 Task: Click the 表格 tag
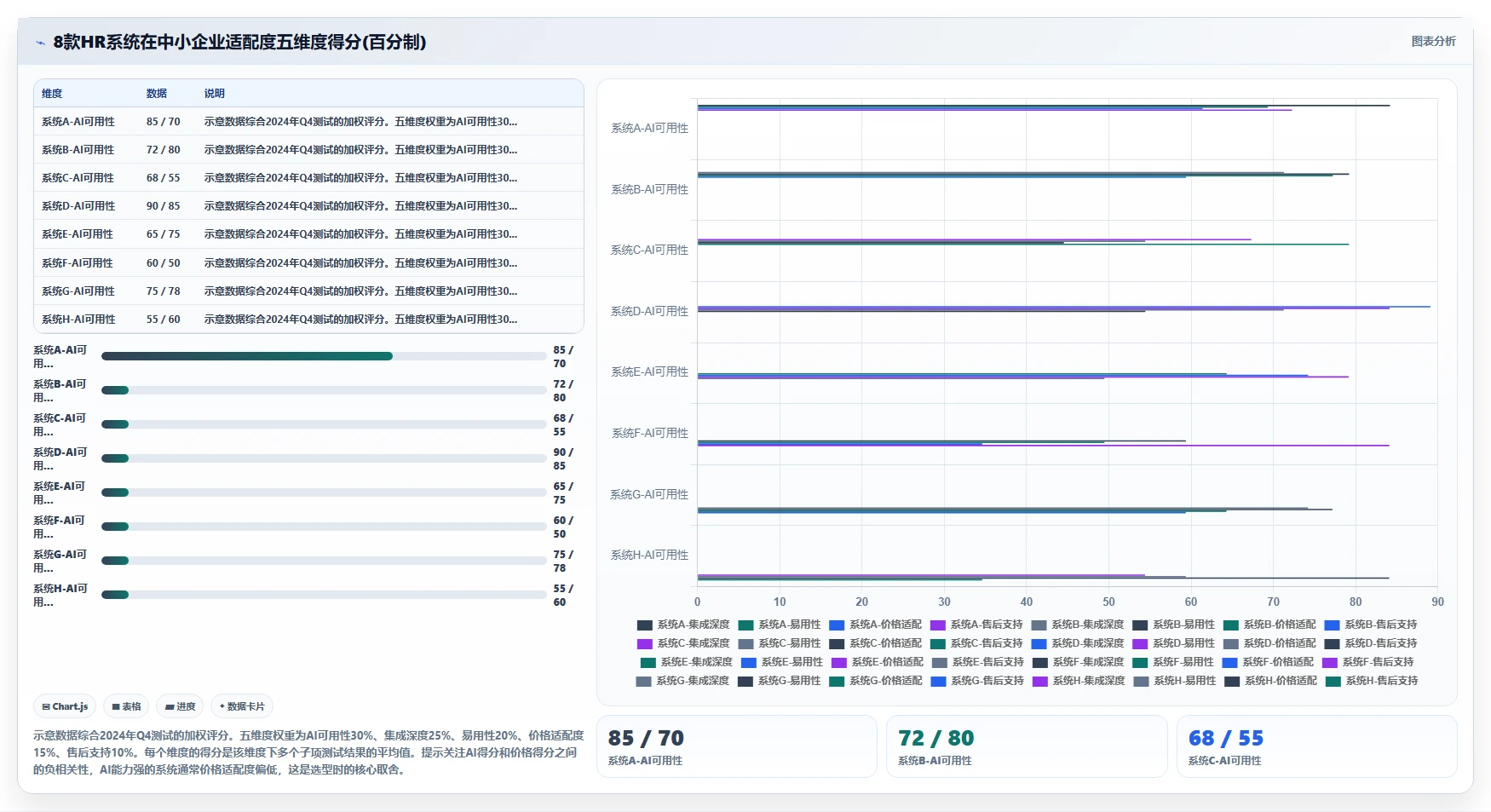coord(126,706)
